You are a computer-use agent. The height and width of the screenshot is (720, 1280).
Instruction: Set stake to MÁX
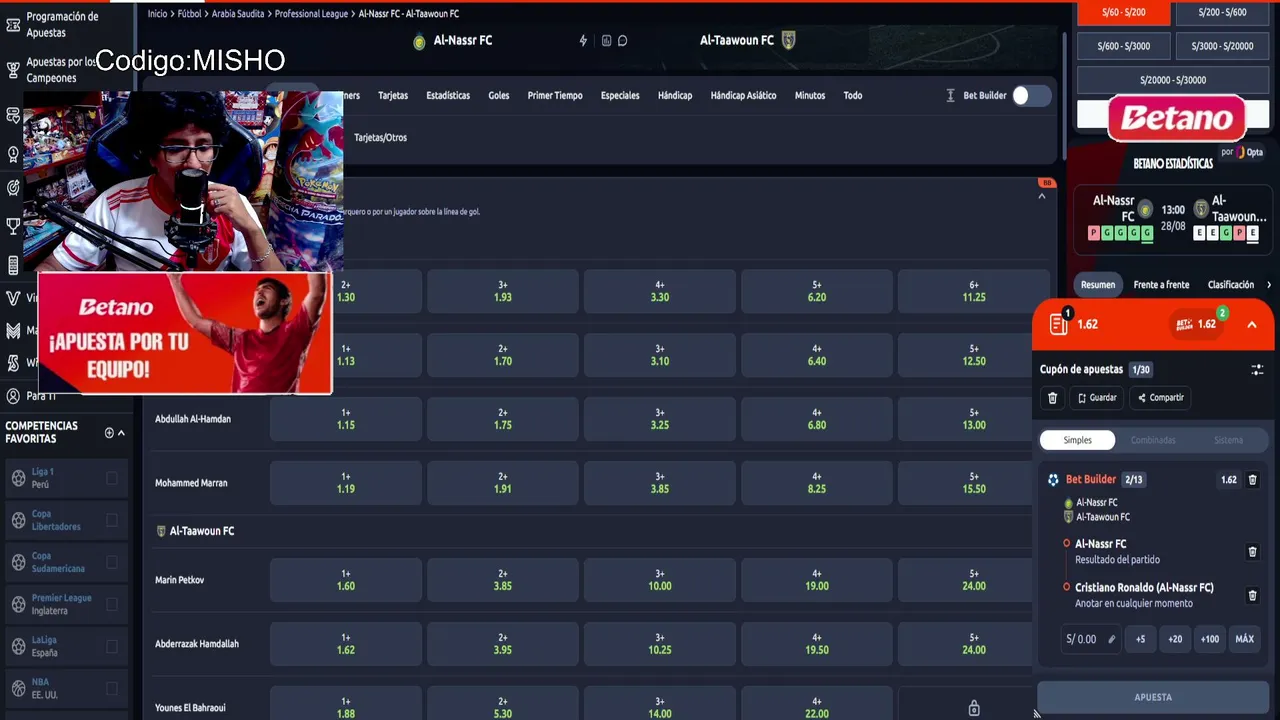tap(1244, 639)
